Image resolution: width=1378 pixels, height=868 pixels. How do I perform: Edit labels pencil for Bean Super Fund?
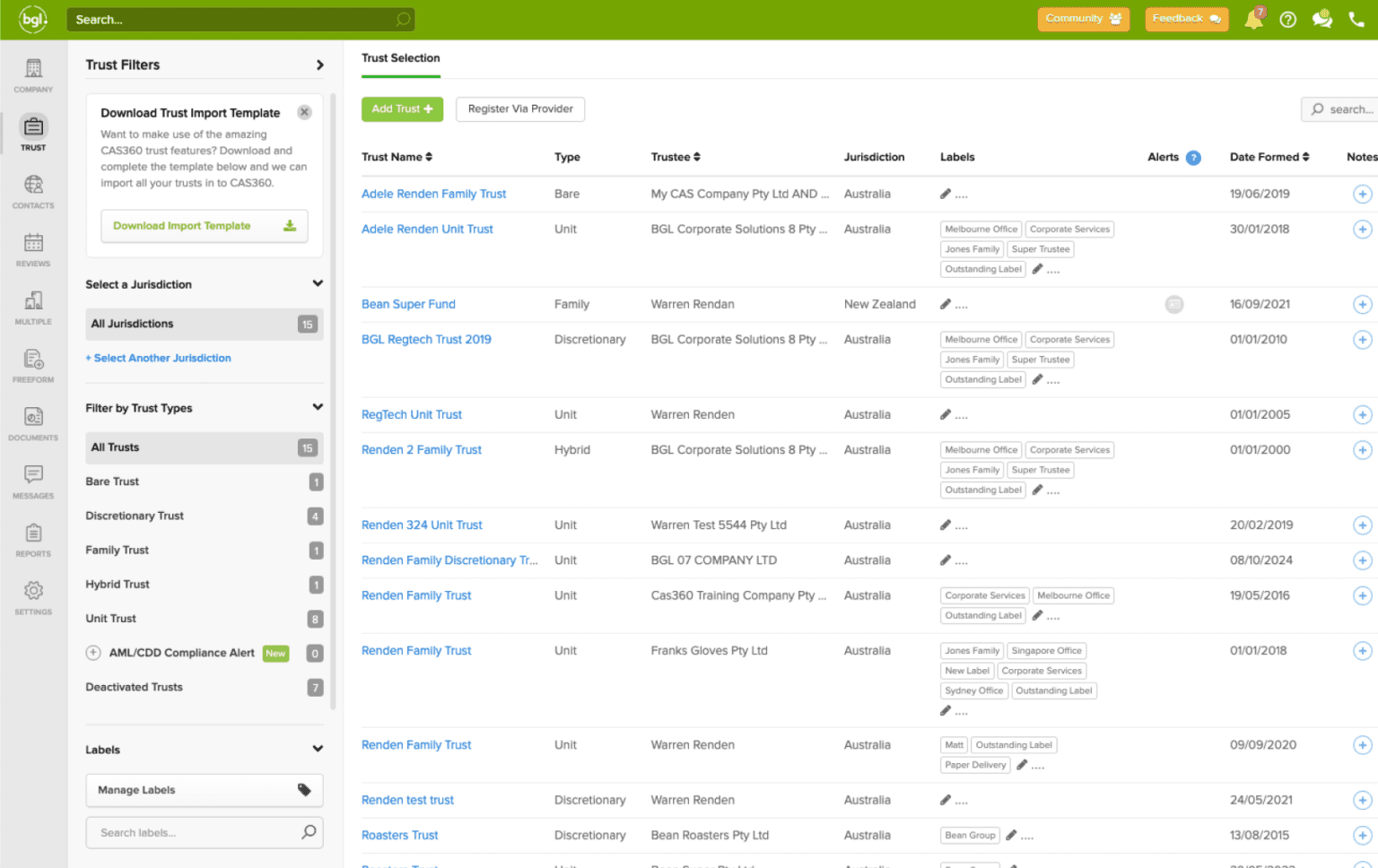coord(946,305)
